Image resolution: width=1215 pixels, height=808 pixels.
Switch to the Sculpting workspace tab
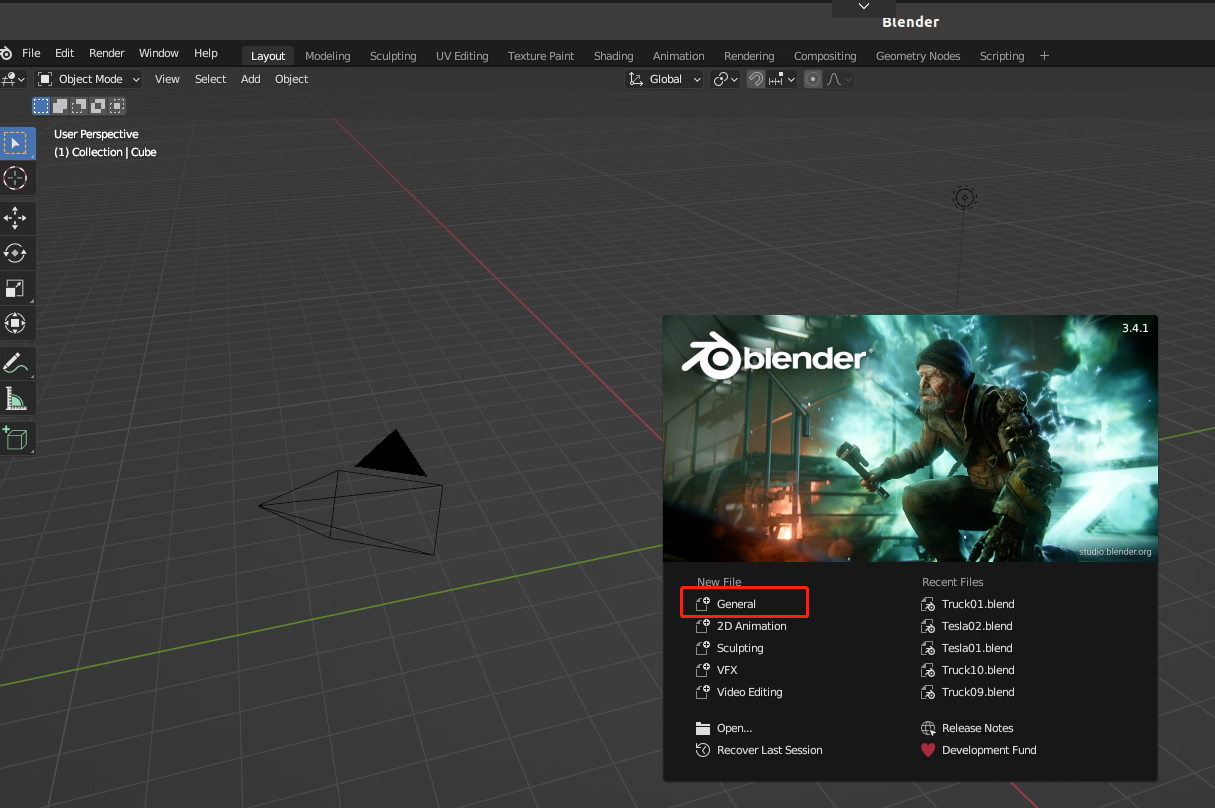(x=393, y=56)
